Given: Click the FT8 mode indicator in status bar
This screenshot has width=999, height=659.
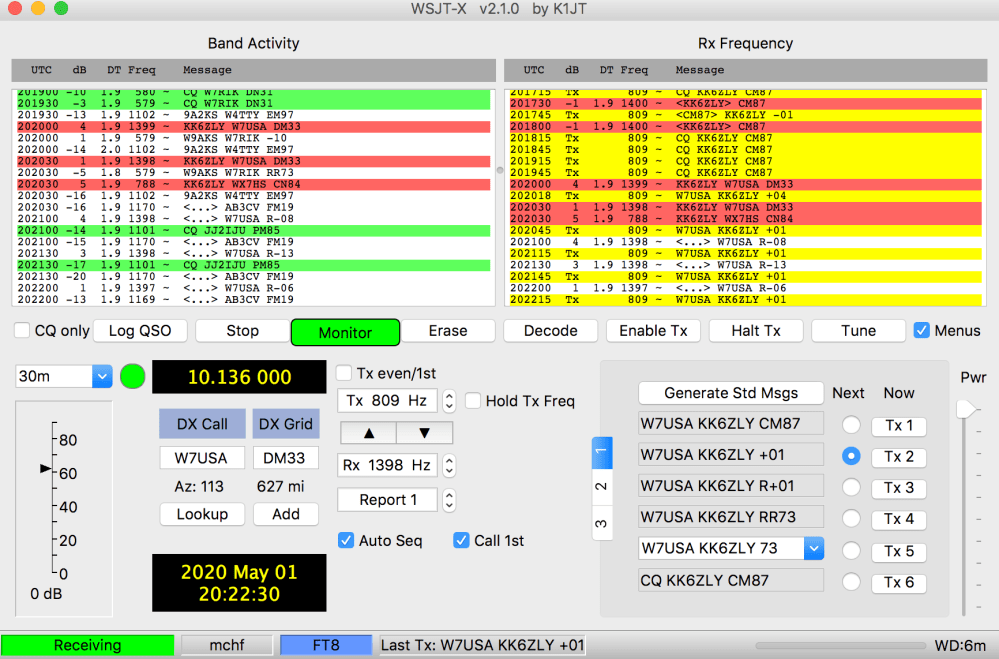Looking at the screenshot, I should tap(325, 645).
